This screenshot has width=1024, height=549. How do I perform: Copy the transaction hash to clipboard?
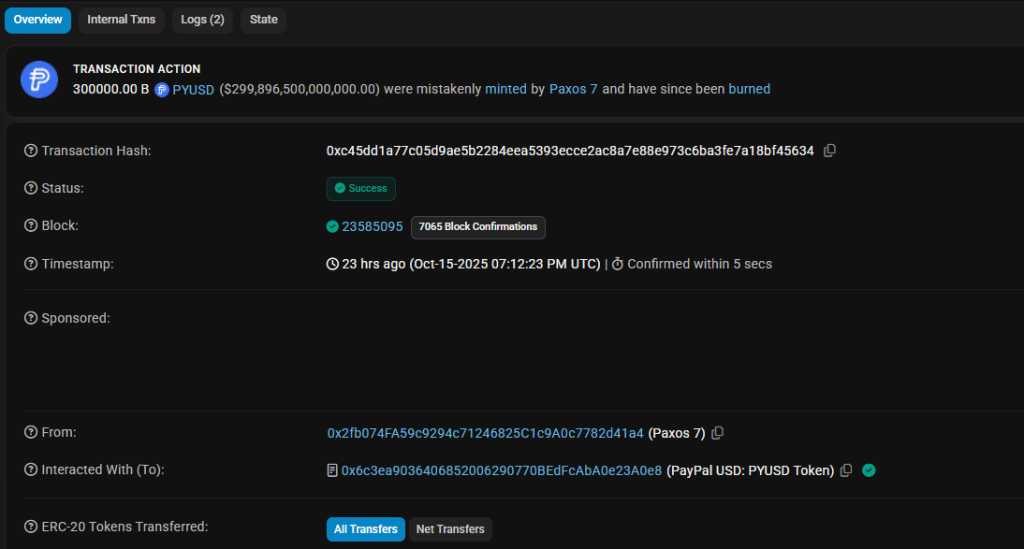830,151
